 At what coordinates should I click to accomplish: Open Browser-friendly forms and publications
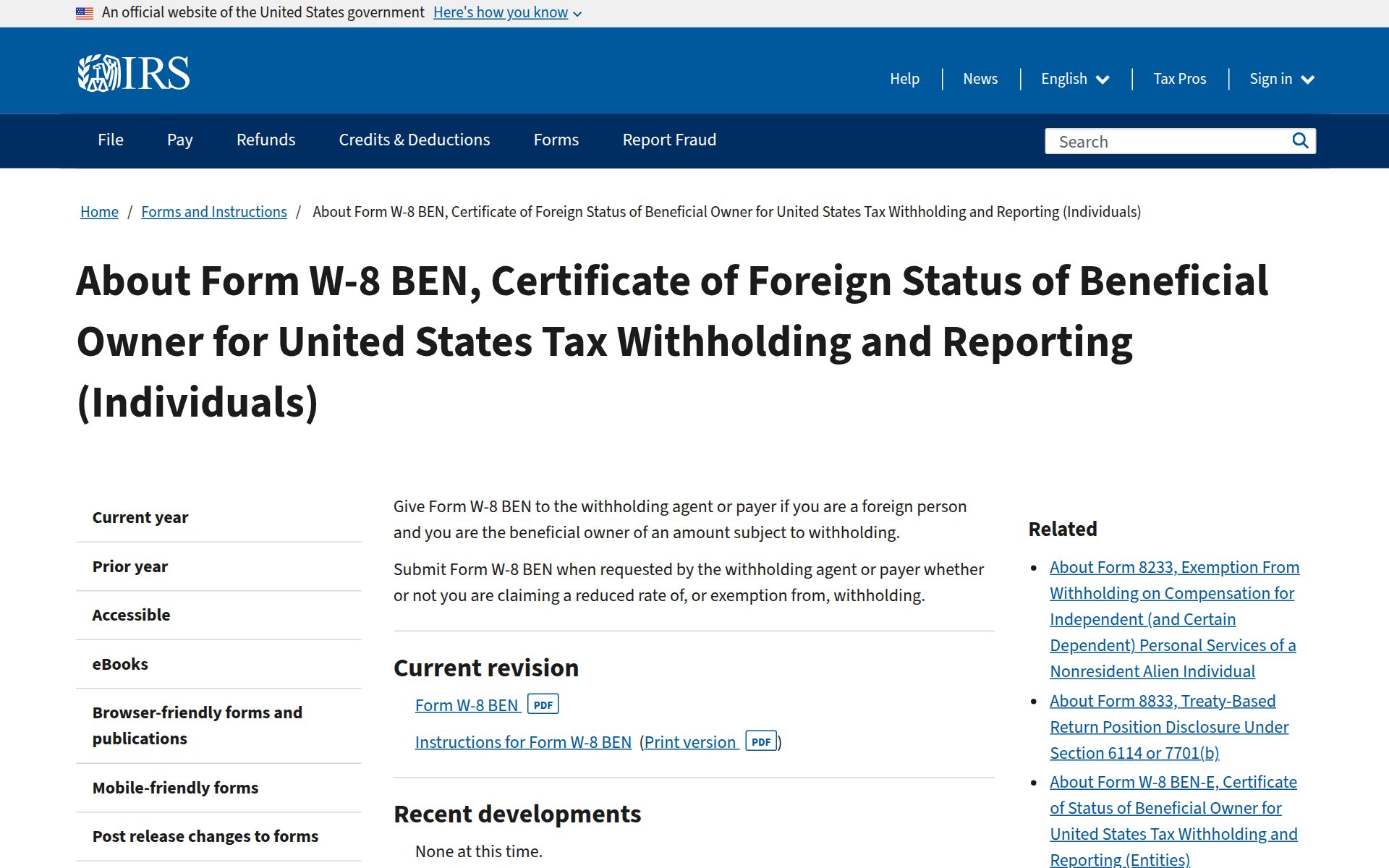pos(218,726)
